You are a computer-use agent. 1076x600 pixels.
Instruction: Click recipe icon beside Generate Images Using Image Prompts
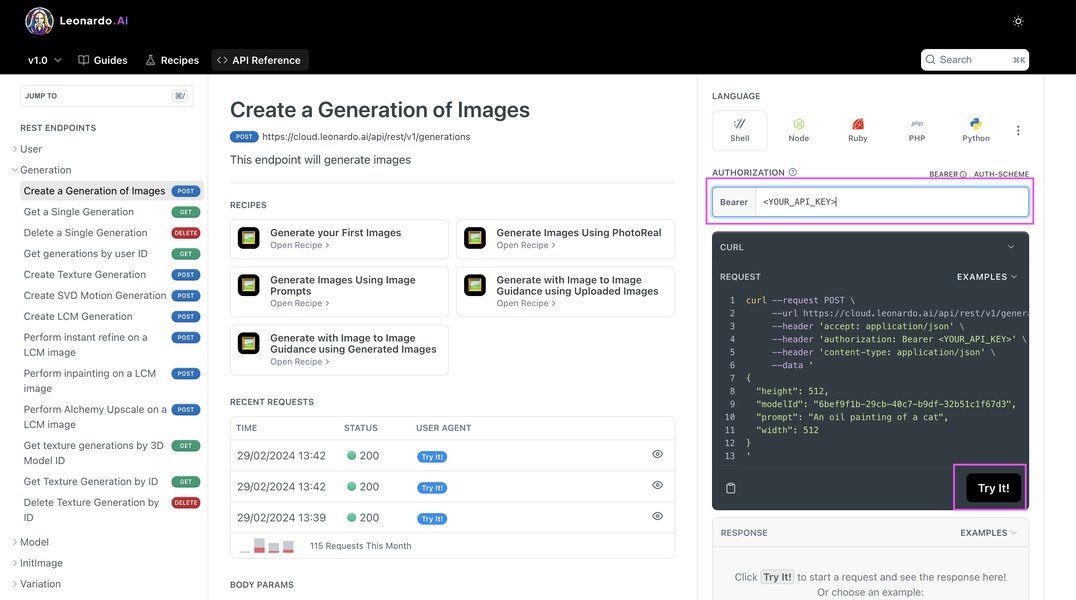point(248,285)
